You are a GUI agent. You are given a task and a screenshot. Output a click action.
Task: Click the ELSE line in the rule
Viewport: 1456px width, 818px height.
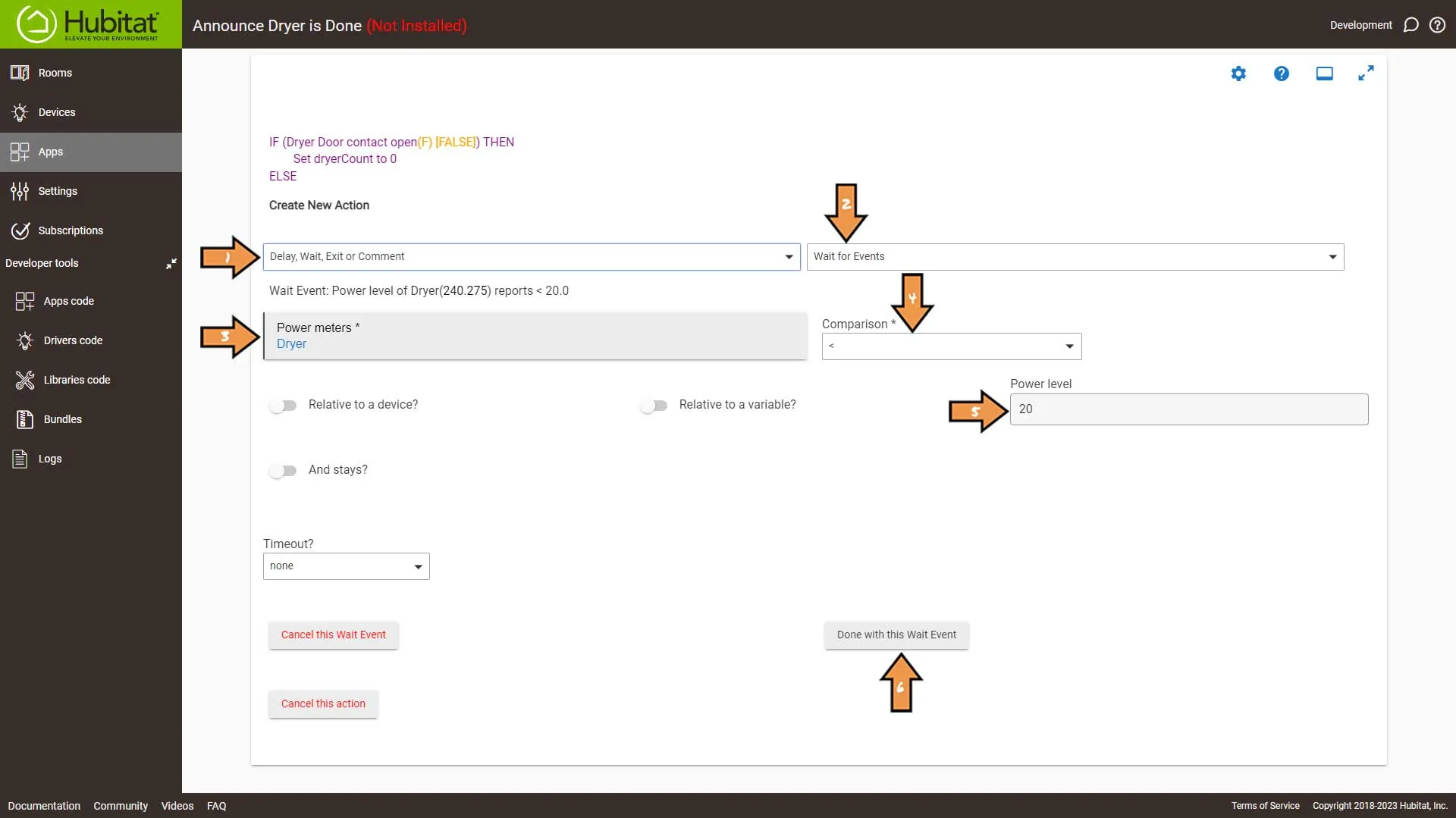[283, 176]
